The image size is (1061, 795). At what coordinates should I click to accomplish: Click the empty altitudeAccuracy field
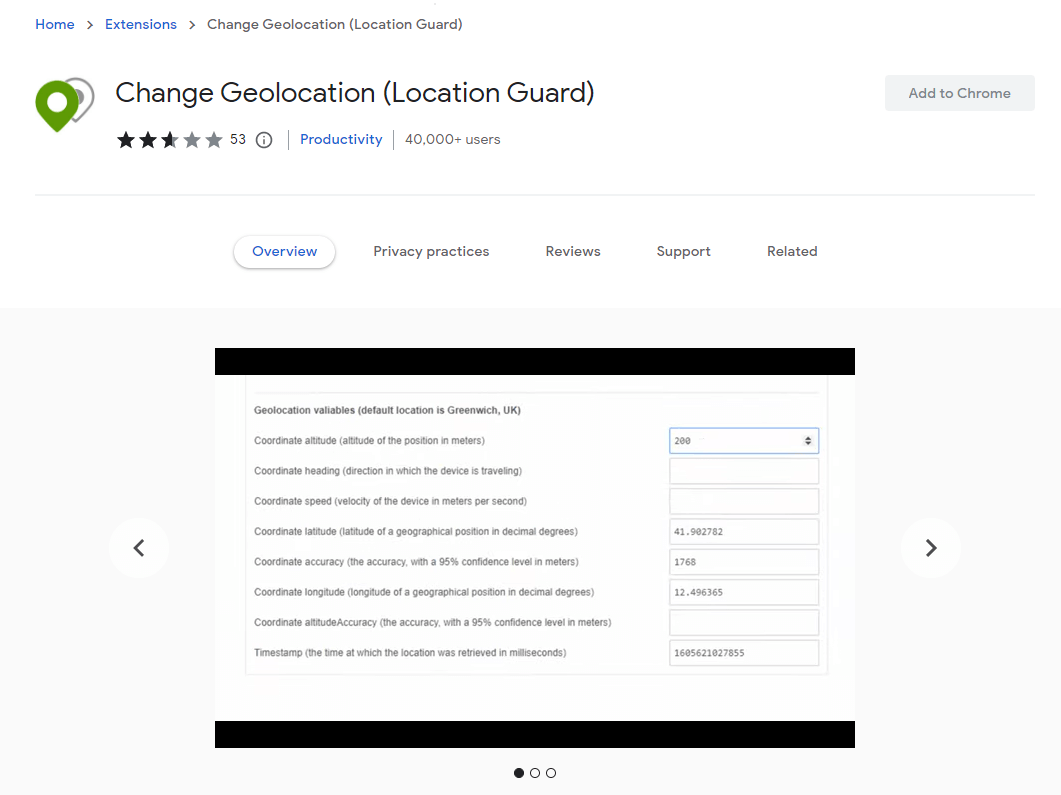pyautogui.click(x=744, y=622)
